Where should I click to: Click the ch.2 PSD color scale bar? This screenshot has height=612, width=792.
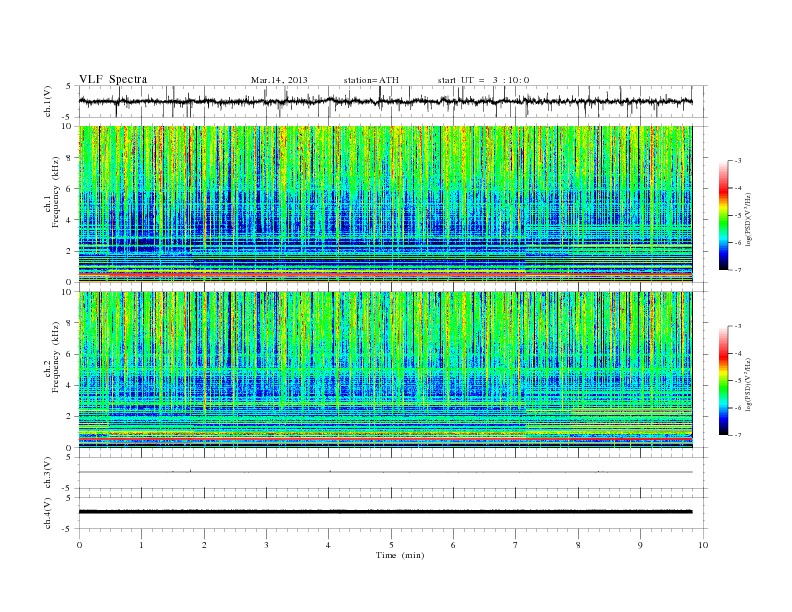point(723,380)
